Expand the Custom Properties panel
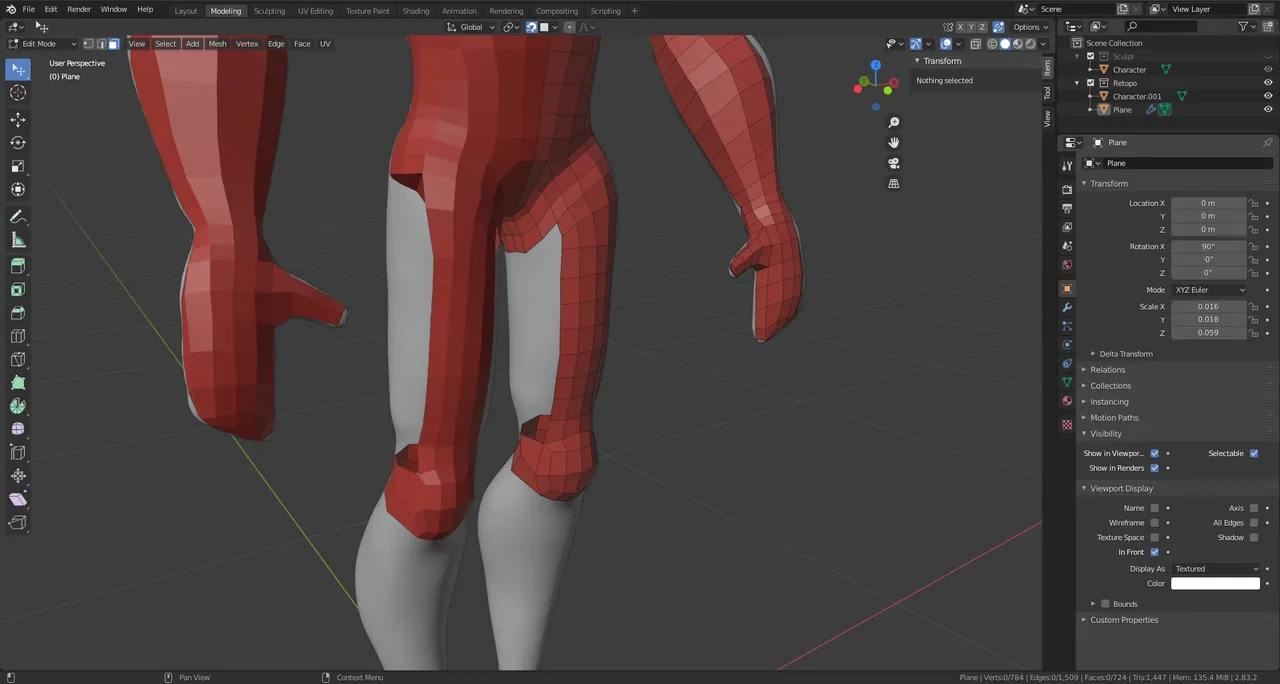The image size is (1280, 684). pos(1123,620)
